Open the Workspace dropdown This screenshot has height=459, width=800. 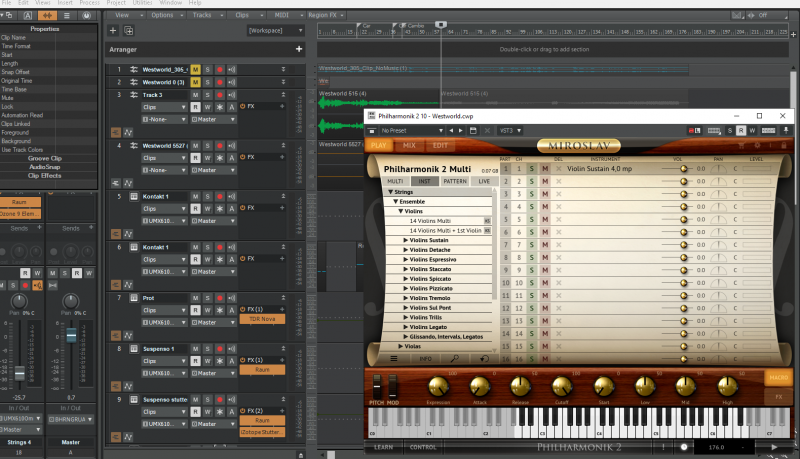(276, 31)
